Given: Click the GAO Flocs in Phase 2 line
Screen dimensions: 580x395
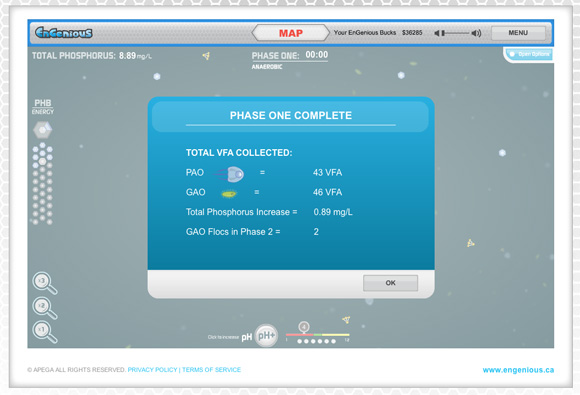Looking at the screenshot, I should 252,232.
